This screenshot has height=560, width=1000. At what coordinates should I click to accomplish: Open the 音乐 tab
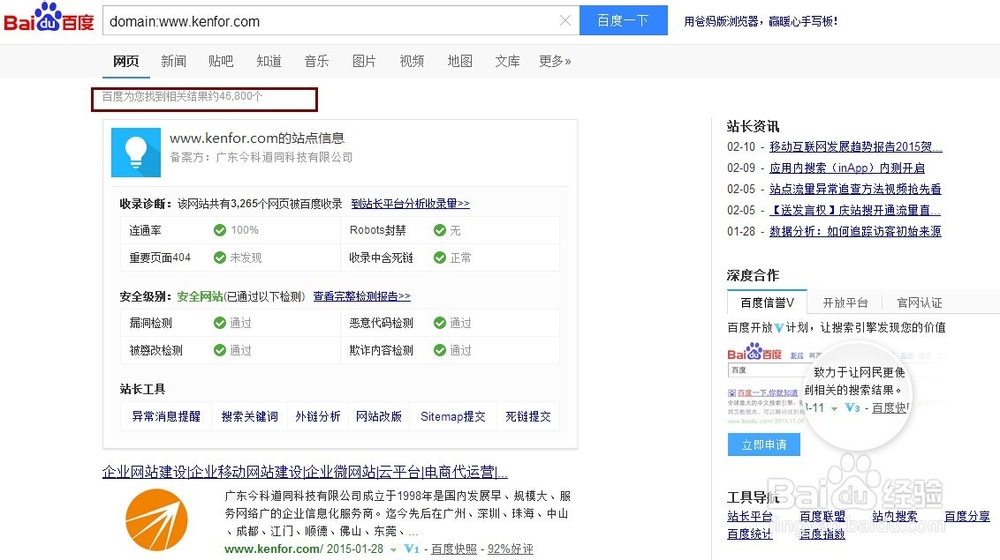(316, 61)
